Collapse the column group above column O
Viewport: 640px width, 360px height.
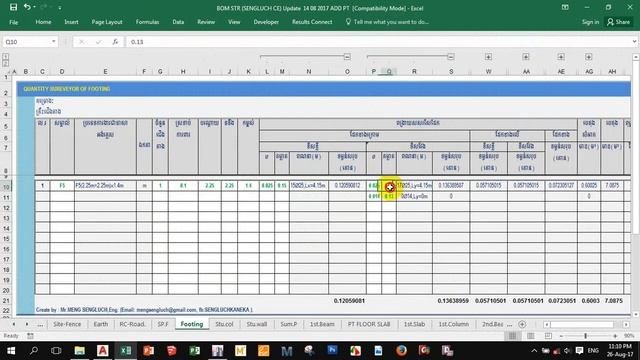pyautogui.click(x=347, y=57)
